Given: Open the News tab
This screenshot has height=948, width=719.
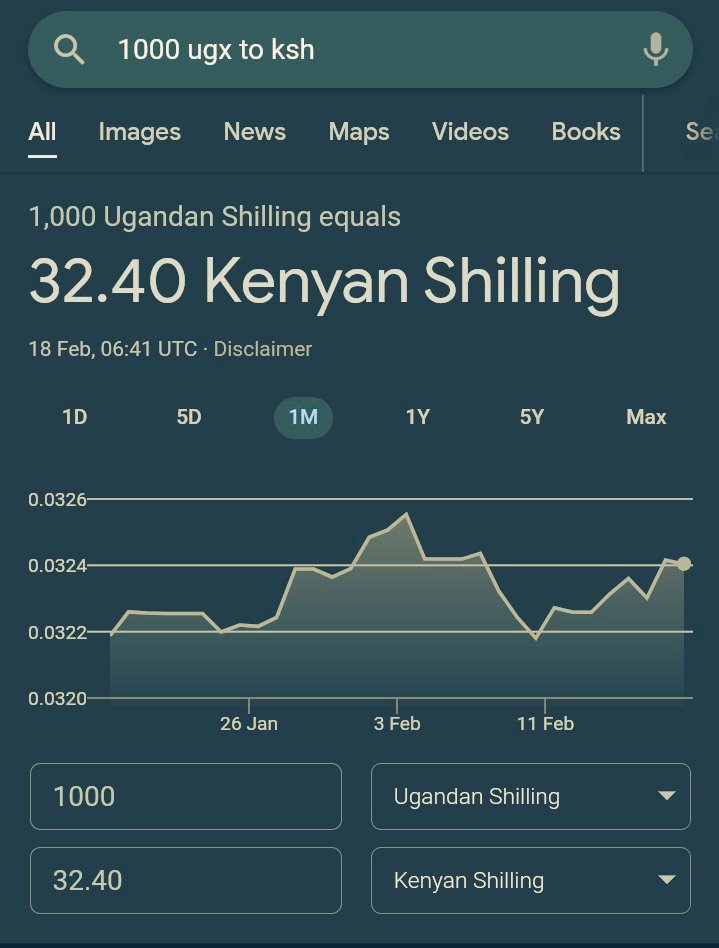Looking at the screenshot, I should pos(255,132).
